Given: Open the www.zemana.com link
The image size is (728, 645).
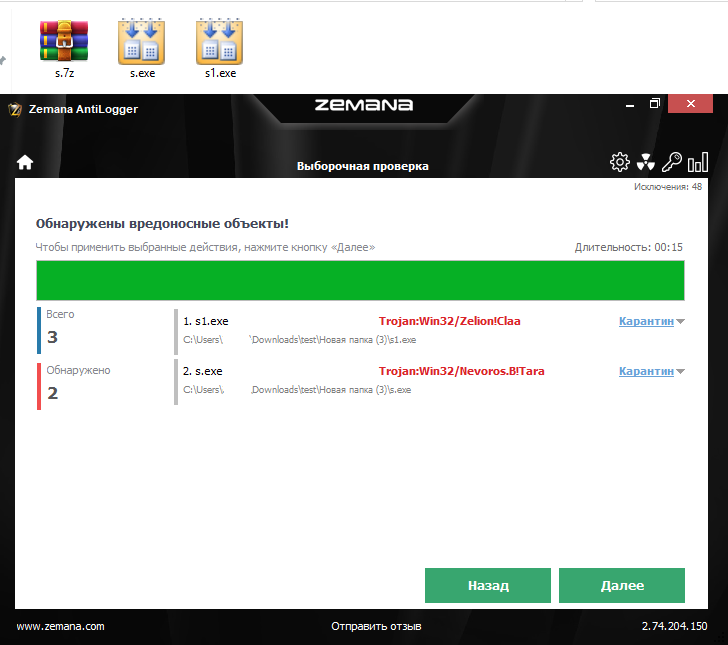Looking at the screenshot, I should (60, 626).
